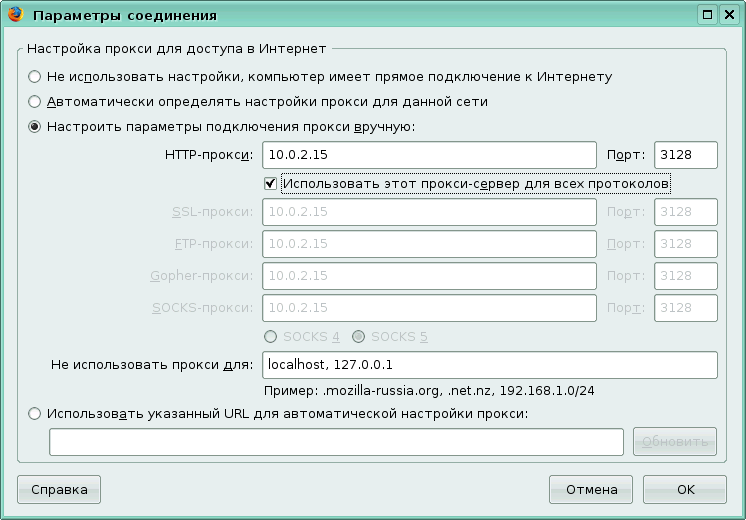The width and height of the screenshot is (746, 520).
Task: Select the SOCKS 5 radio option
Action: coord(358,337)
